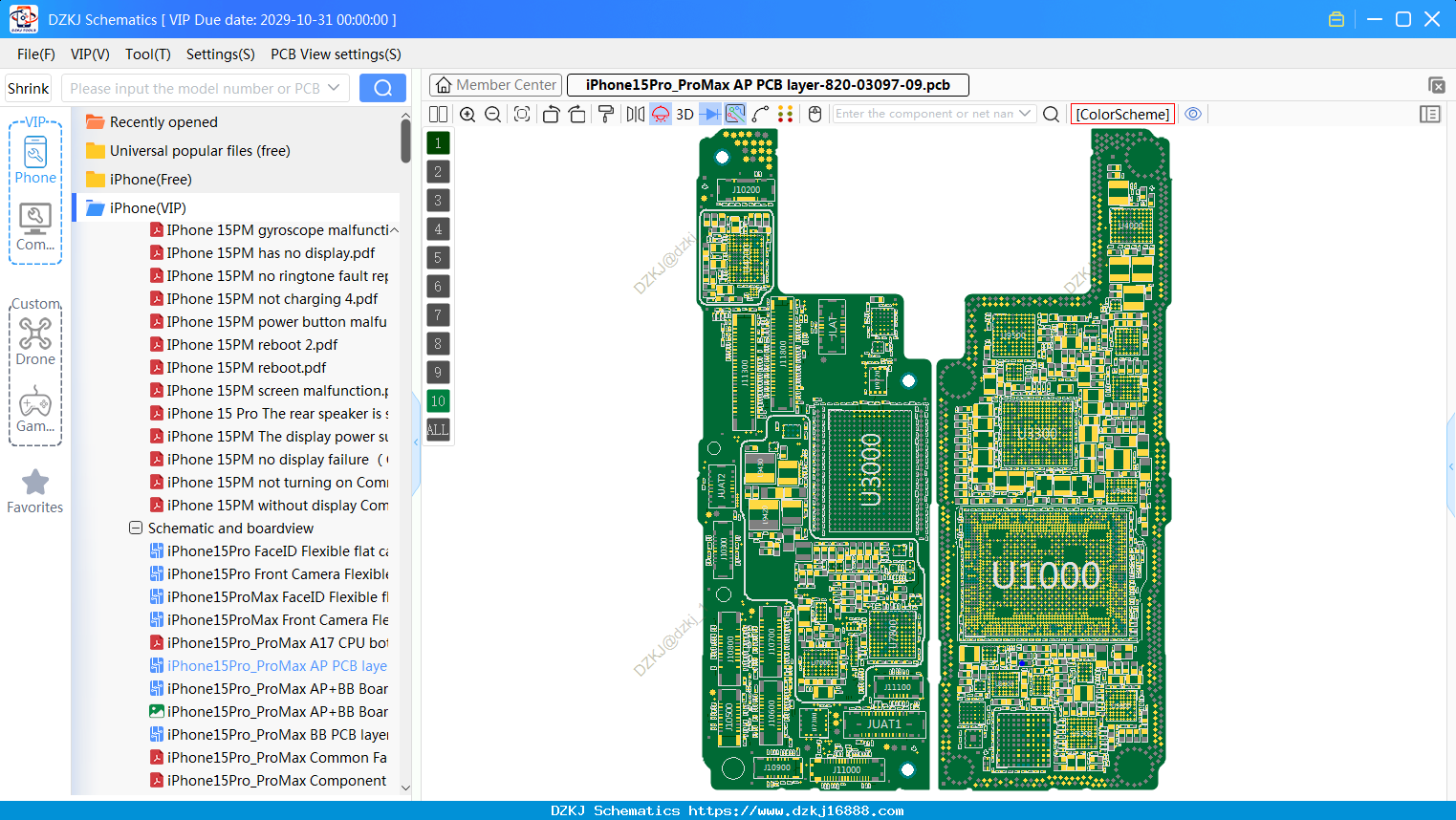Click the tree scroll-down arrow
This screenshot has width=1456, height=820.
405,788
